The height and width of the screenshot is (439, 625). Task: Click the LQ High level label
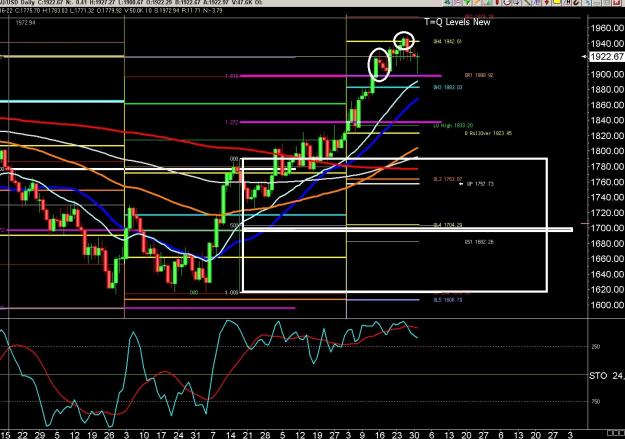tap(453, 125)
